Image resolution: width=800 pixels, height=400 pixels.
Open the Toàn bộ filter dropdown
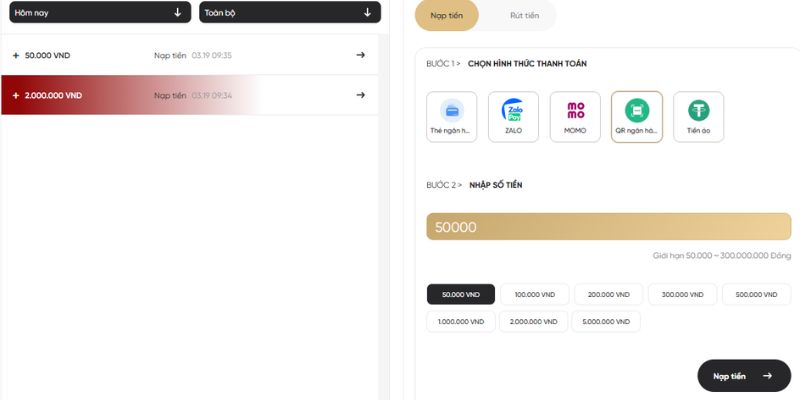(x=290, y=12)
